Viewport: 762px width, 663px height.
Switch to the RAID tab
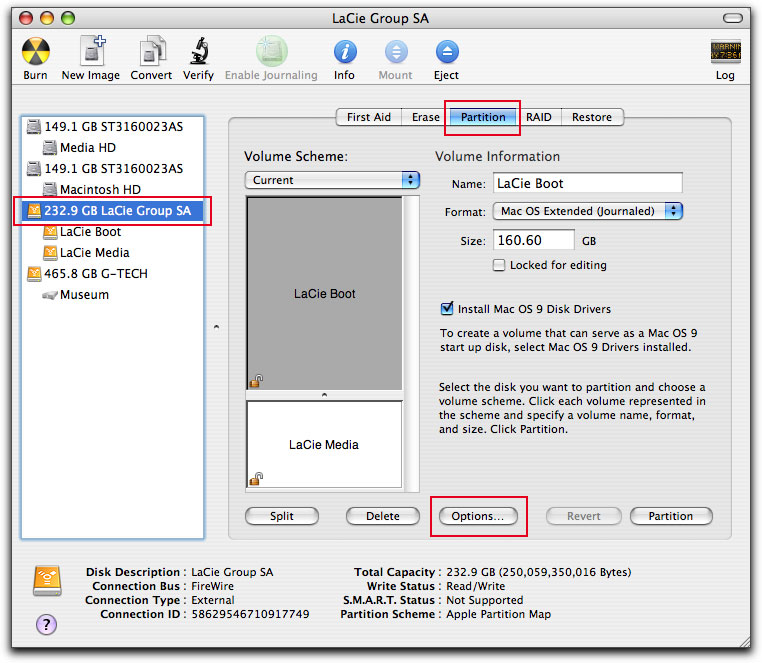538,117
